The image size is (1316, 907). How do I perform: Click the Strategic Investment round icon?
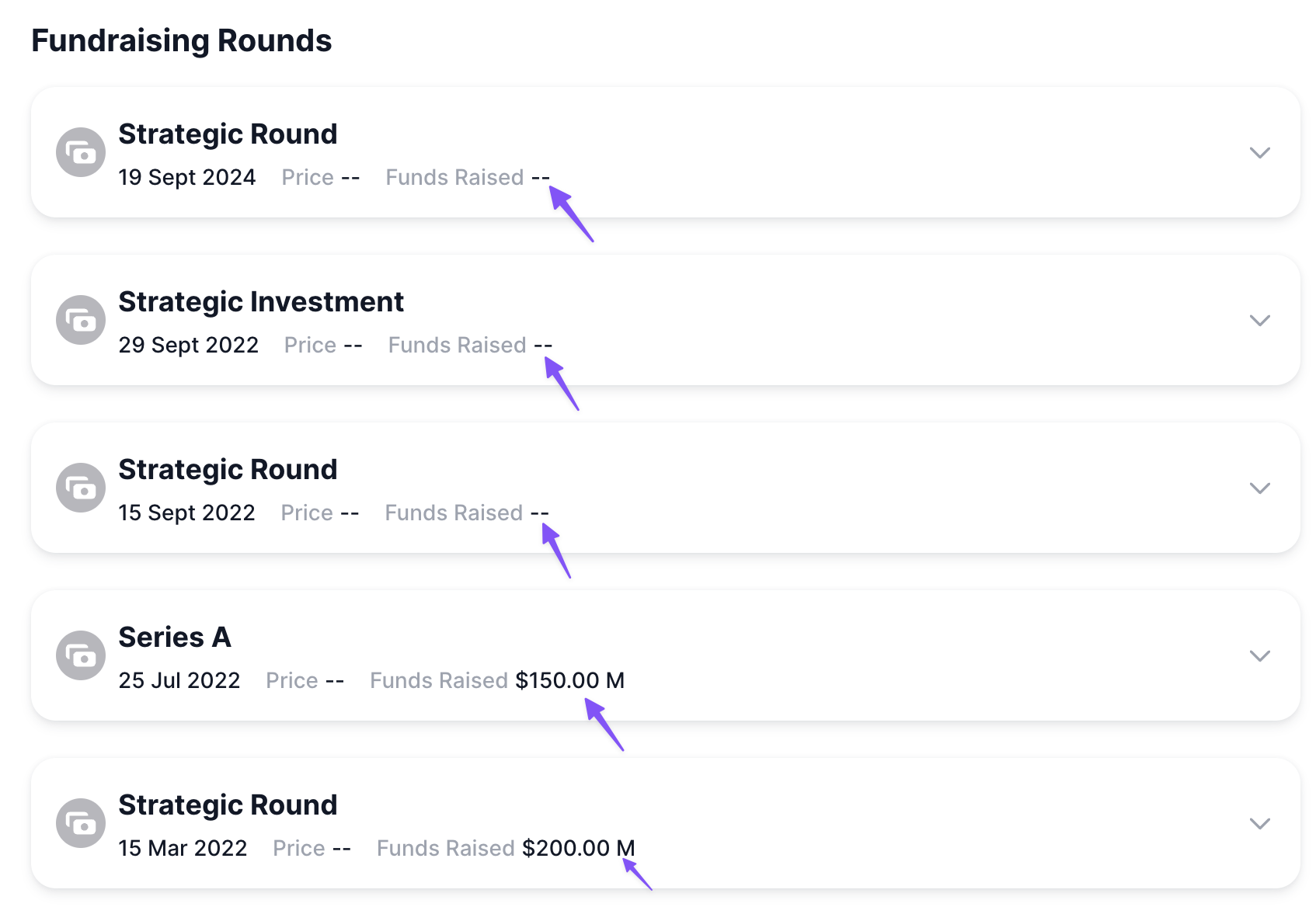pyautogui.click(x=81, y=320)
